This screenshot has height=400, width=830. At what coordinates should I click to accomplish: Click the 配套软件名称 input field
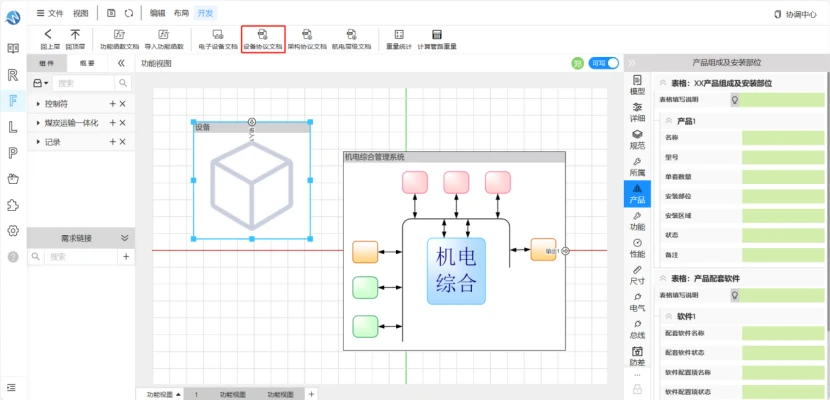point(783,333)
